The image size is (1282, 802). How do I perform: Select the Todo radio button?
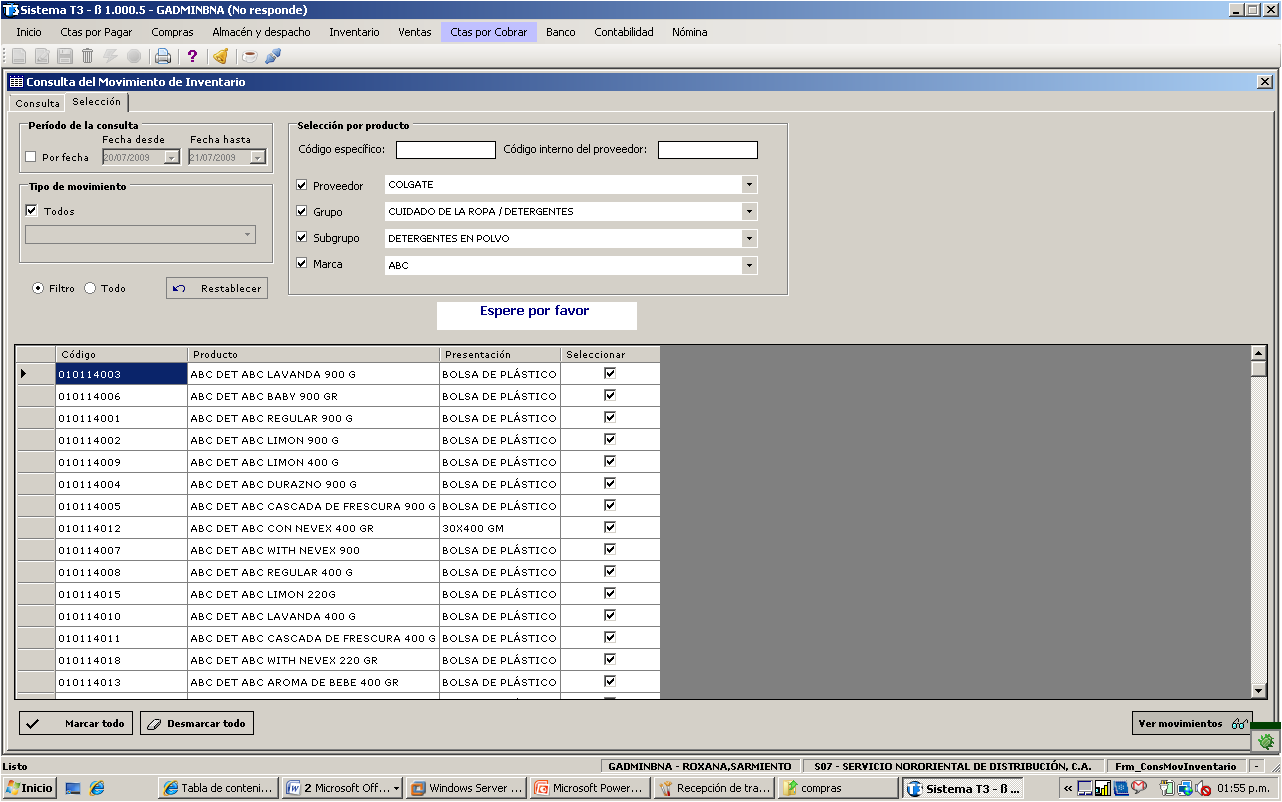tap(90, 288)
